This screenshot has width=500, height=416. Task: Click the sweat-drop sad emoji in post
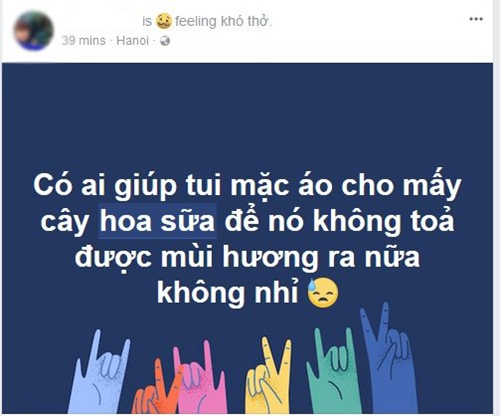[x=323, y=293]
